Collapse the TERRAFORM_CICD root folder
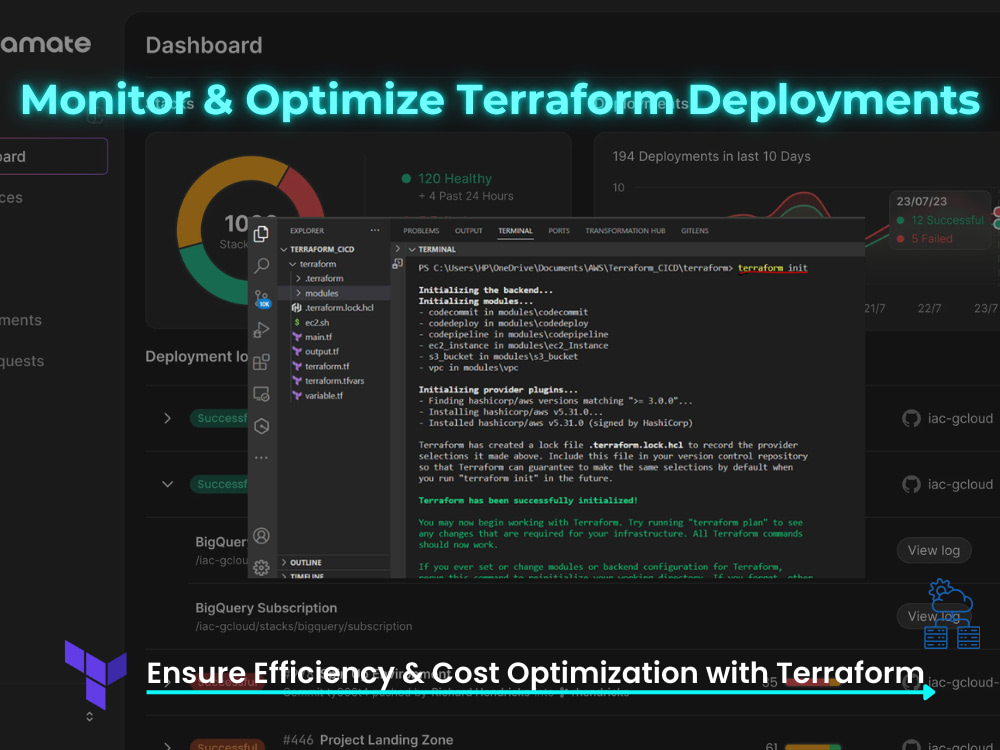Image resolution: width=1000 pixels, height=750 pixels. (284, 249)
